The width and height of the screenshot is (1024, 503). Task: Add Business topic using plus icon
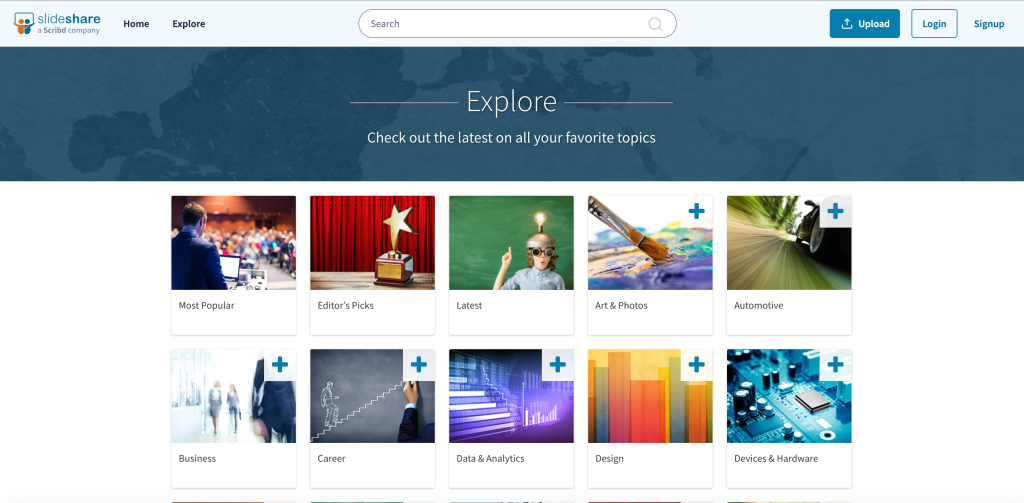pos(279,365)
